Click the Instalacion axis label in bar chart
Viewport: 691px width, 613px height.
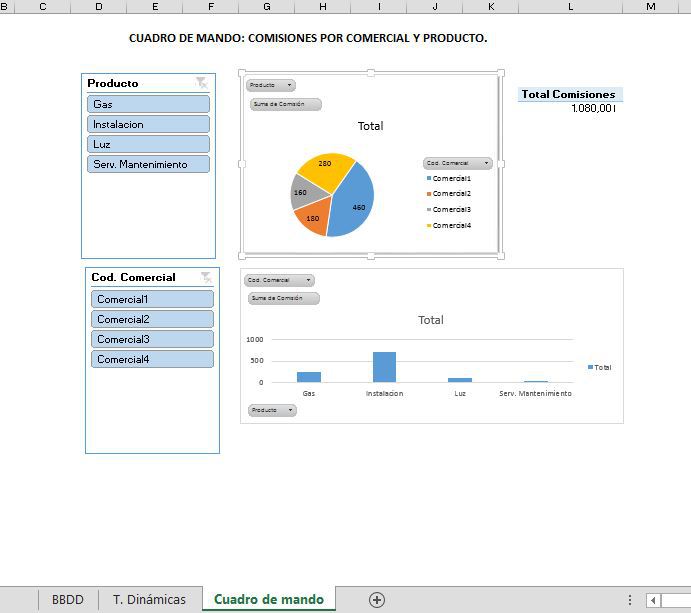[x=384, y=394]
